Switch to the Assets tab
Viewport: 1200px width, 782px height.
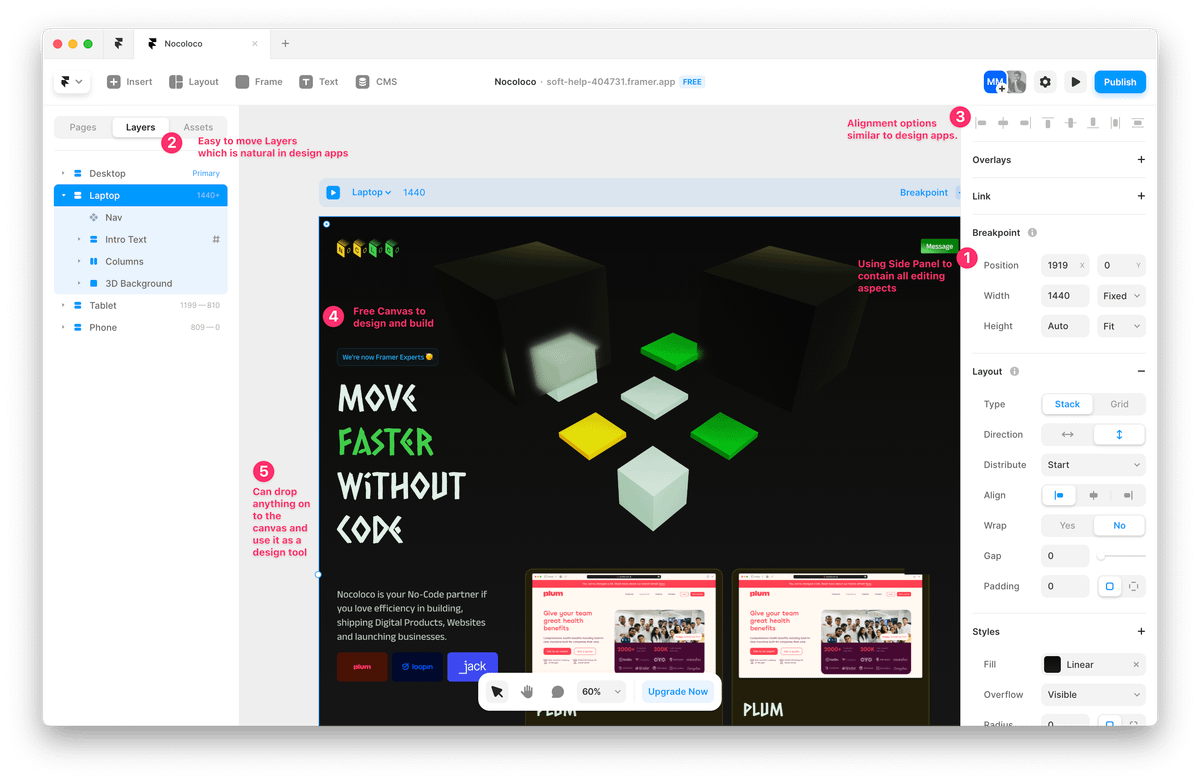[x=198, y=127]
